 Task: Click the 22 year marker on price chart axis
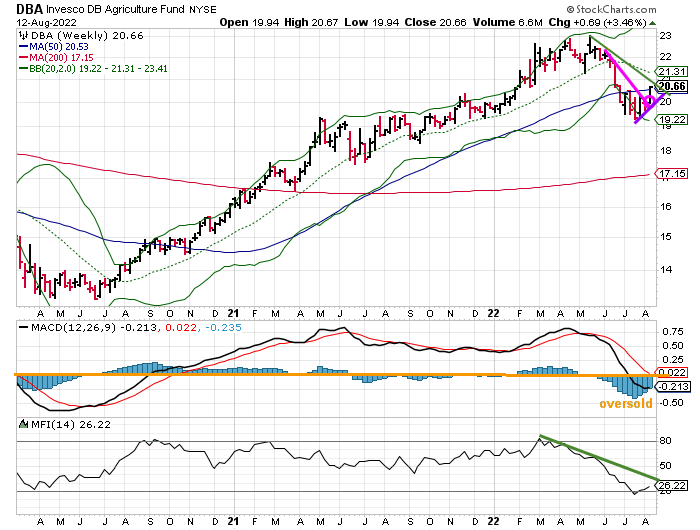tap(493, 313)
